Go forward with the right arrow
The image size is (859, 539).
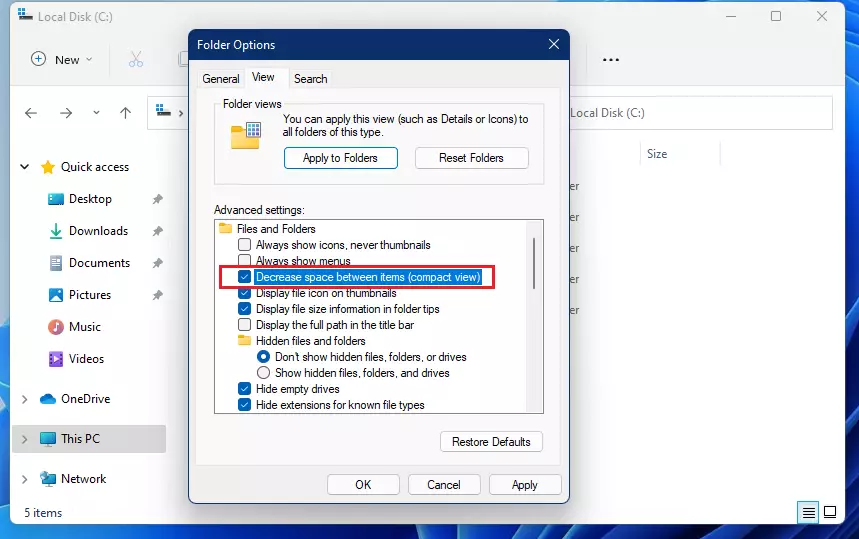point(66,113)
